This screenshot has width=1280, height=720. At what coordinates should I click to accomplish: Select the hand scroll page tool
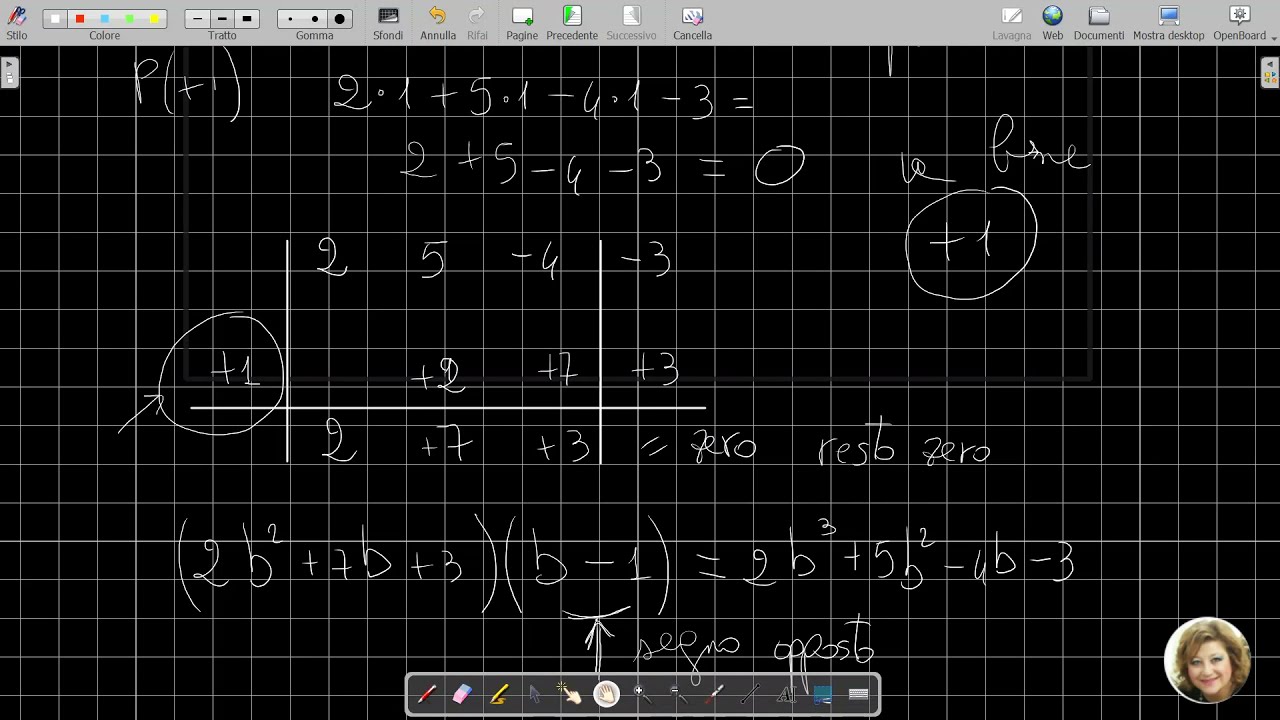pyautogui.click(x=607, y=694)
